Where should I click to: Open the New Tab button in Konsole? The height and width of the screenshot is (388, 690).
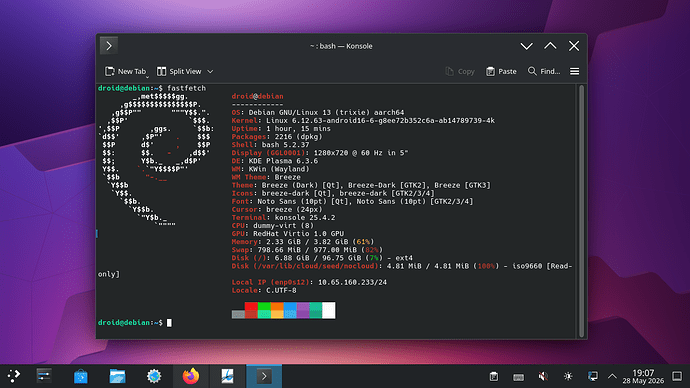tap(125, 71)
